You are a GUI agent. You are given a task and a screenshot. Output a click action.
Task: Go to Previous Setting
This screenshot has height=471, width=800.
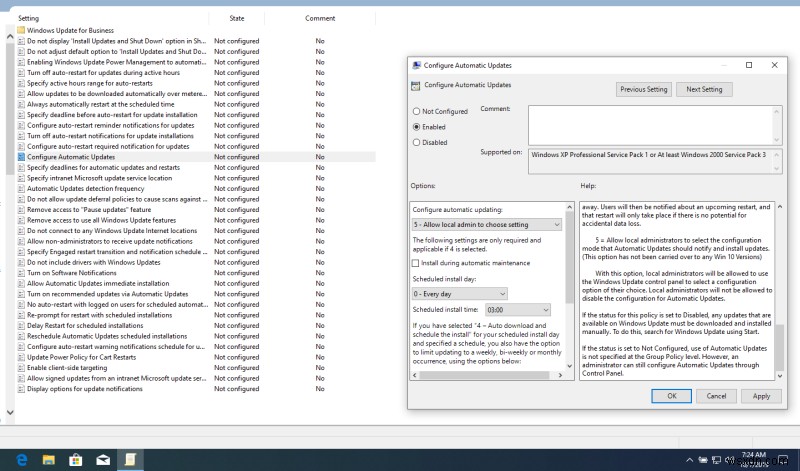click(644, 89)
